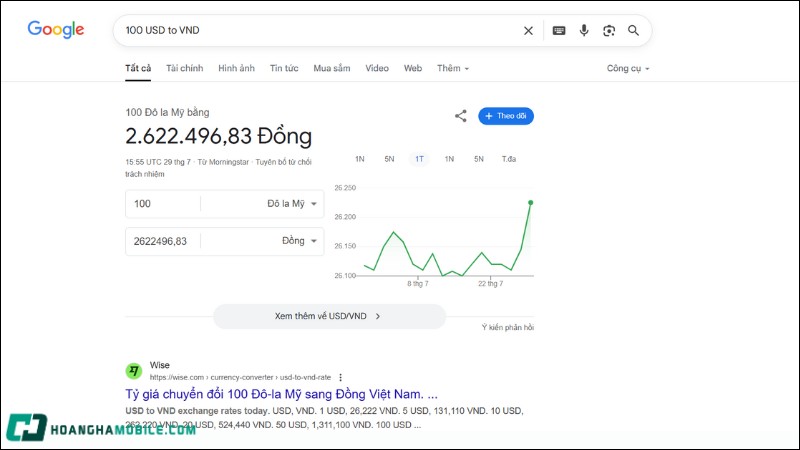Click the Wise site favicon
This screenshot has width=800, height=450.
coord(133,371)
